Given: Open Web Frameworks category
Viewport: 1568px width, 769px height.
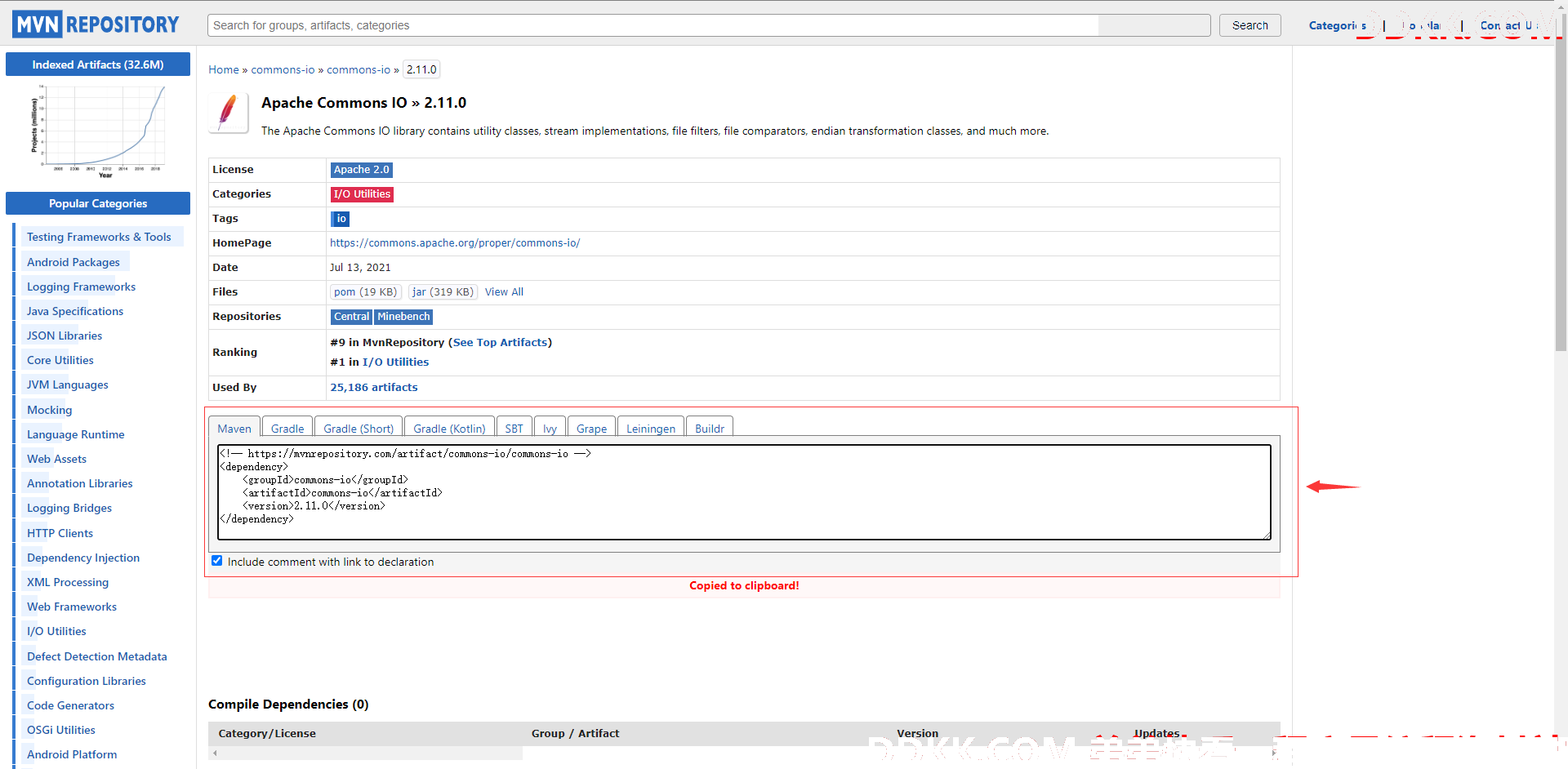Looking at the screenshot, I should click(x=72, y=607).
